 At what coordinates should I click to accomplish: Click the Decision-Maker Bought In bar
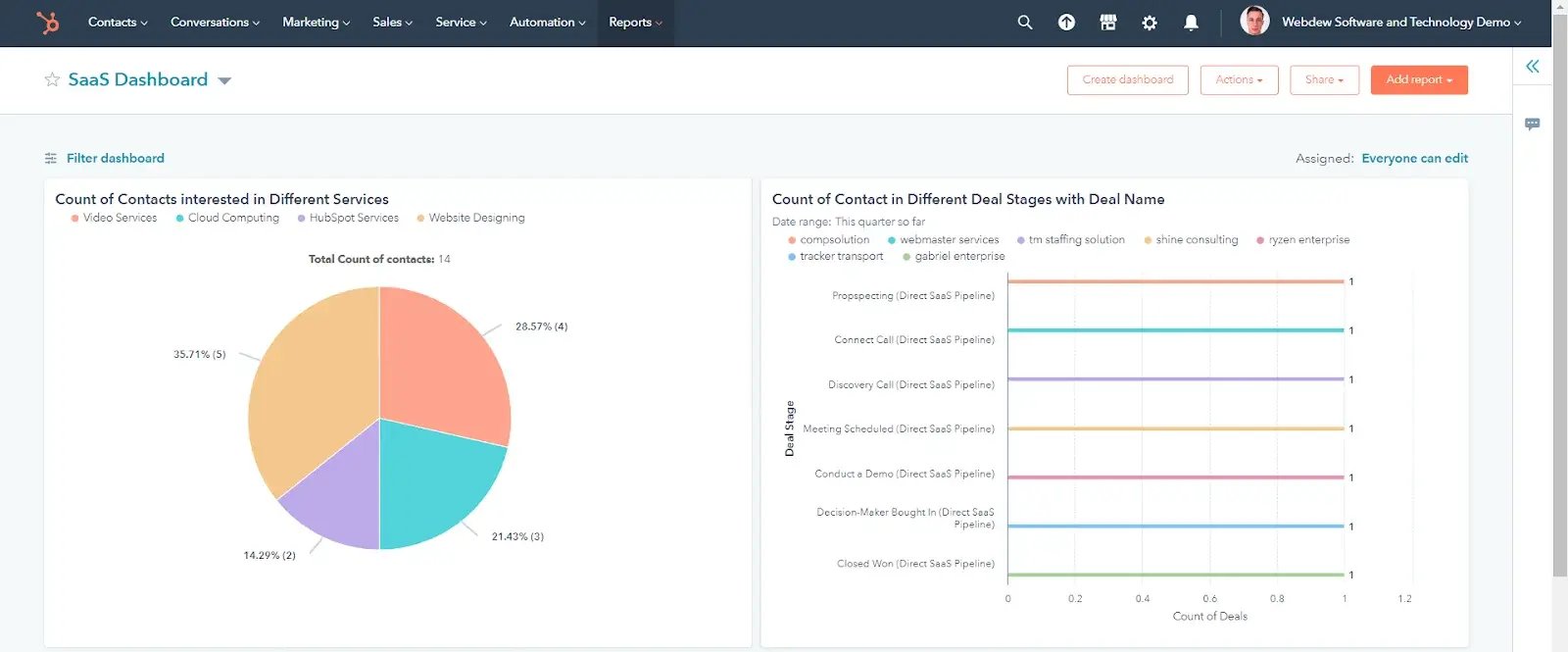[1176, 527]
